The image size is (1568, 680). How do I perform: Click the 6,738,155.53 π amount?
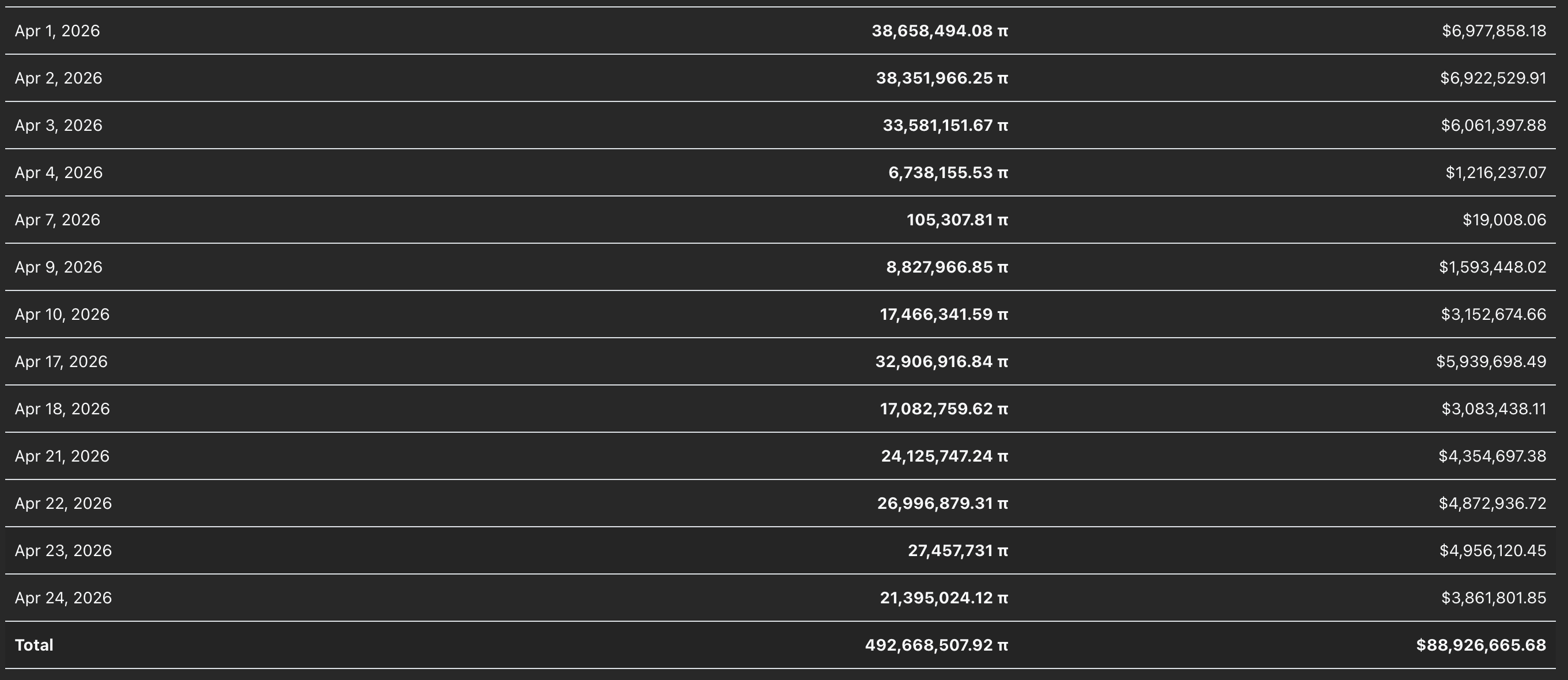coord(948,173)
